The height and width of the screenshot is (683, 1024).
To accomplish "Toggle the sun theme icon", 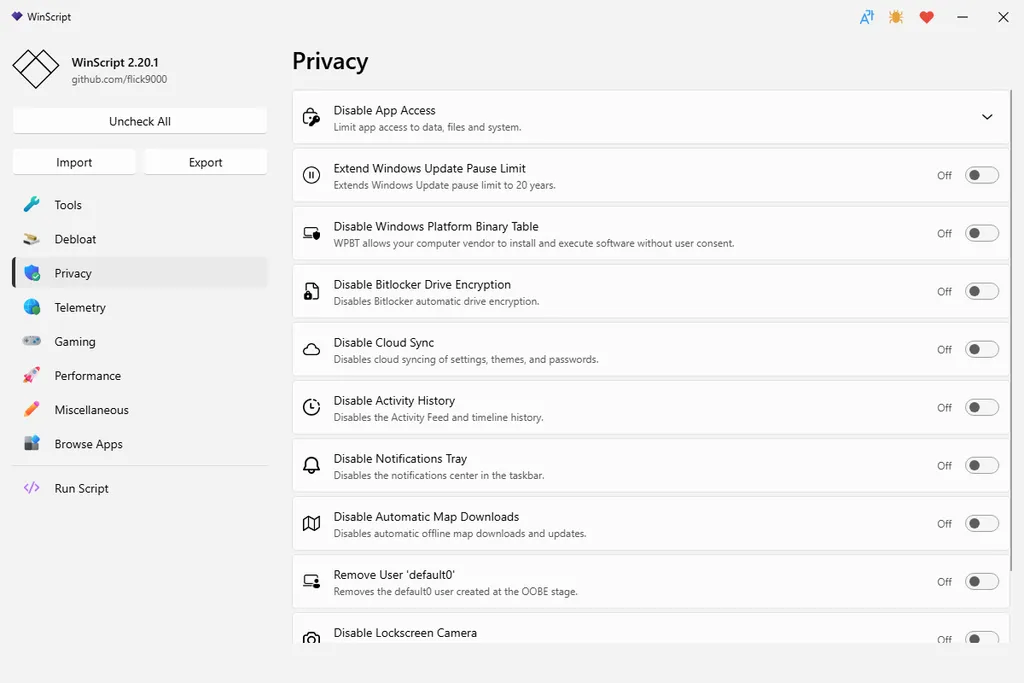I will click(896, 17).
